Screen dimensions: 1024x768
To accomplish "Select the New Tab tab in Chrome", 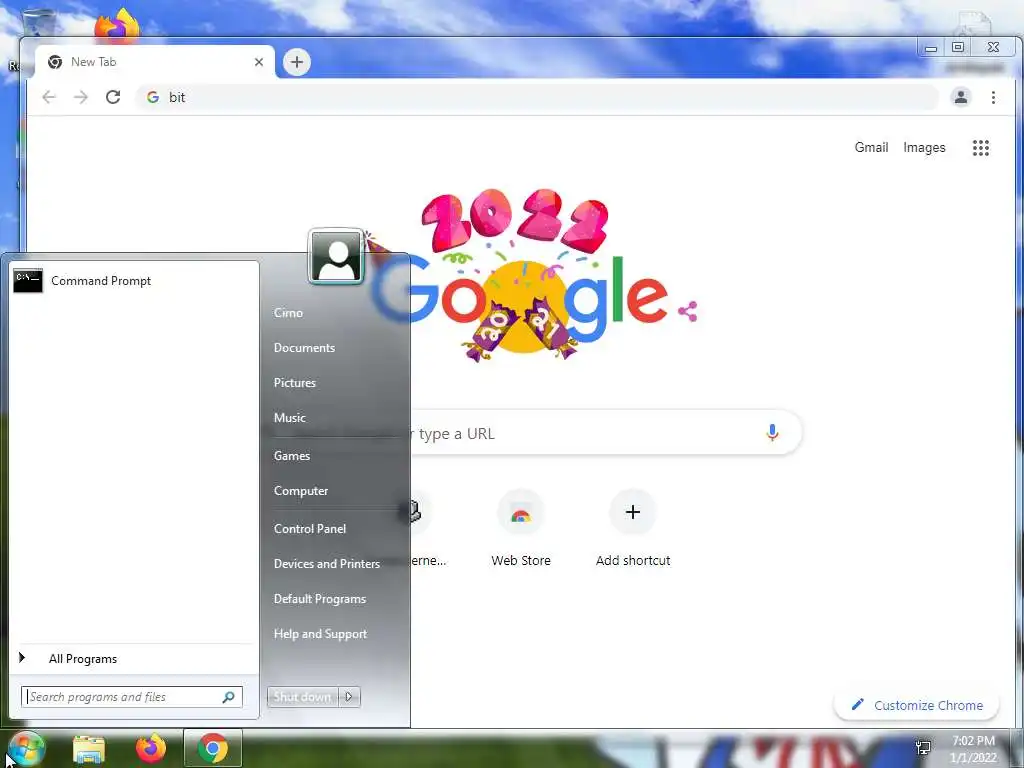I will tap(153, 62).
